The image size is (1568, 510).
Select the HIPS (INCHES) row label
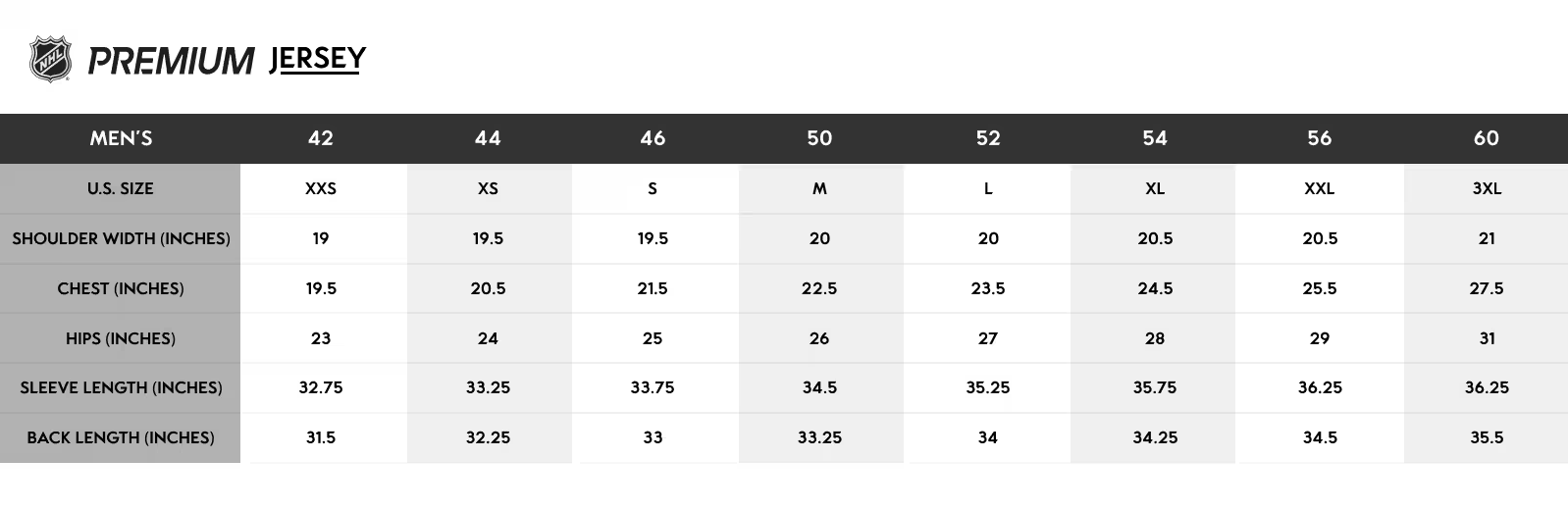coord(121,338)
